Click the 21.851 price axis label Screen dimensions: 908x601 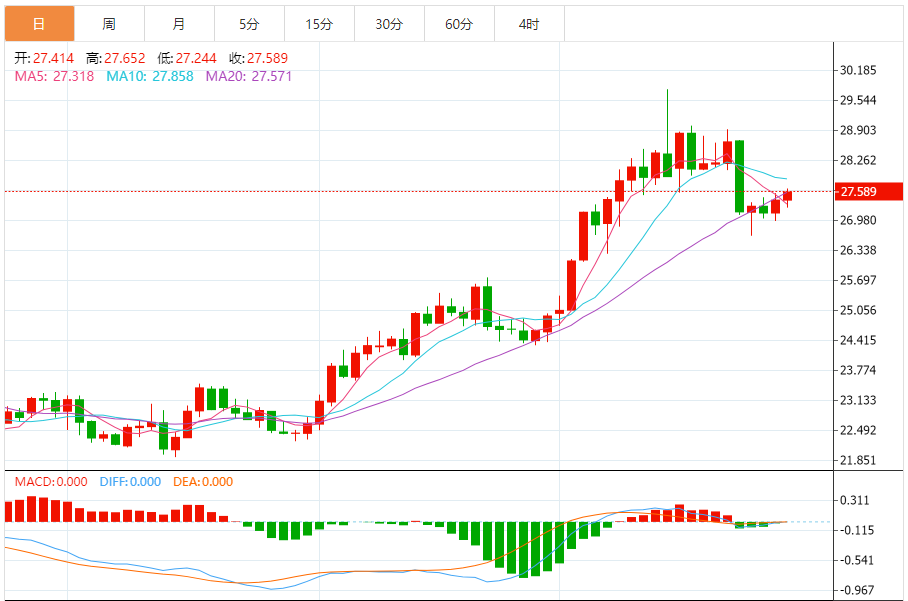click(858, 460)
